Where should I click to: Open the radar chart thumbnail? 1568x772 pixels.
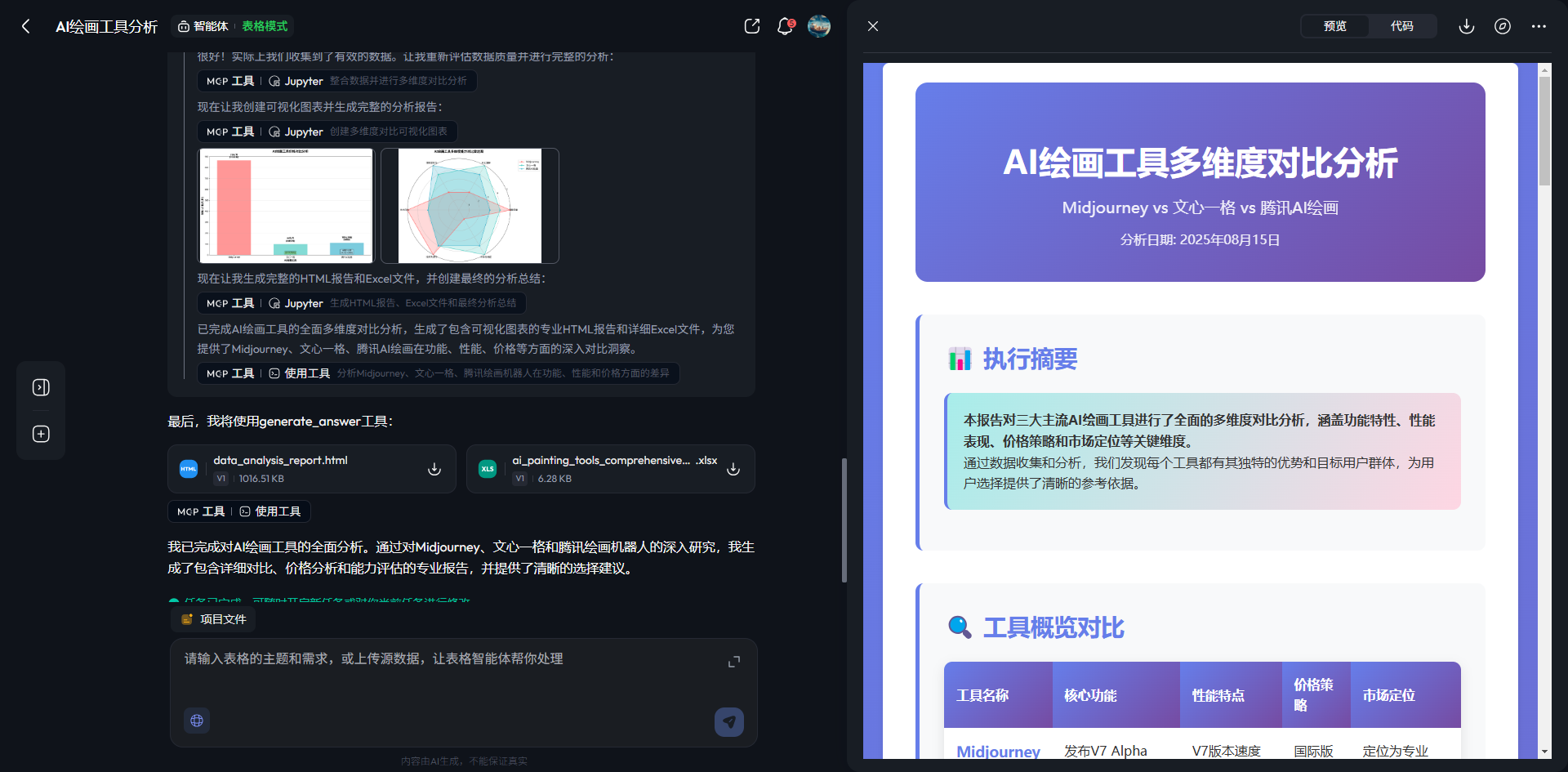coord(470,206)
